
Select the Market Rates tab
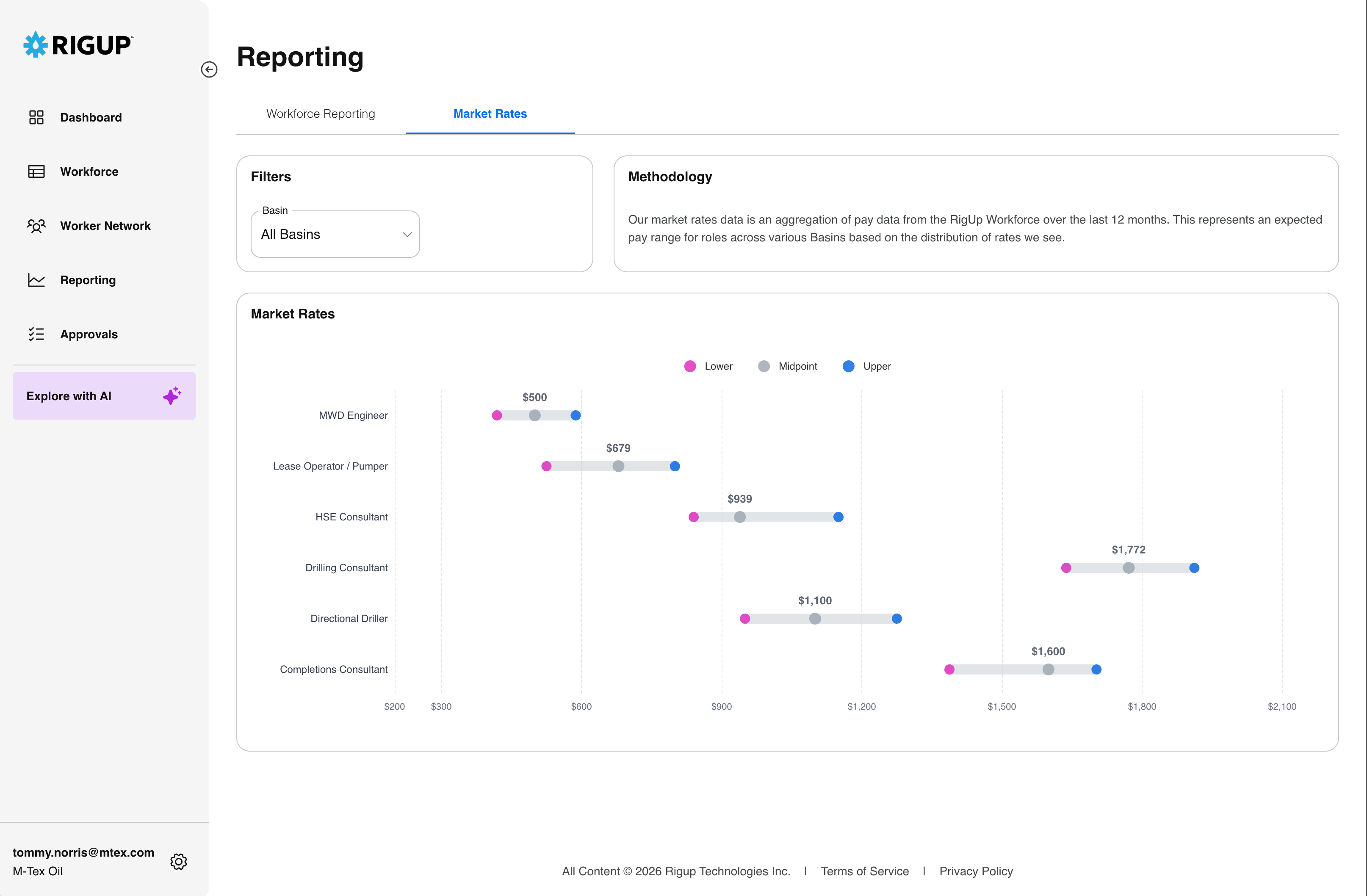coord(490,114)
